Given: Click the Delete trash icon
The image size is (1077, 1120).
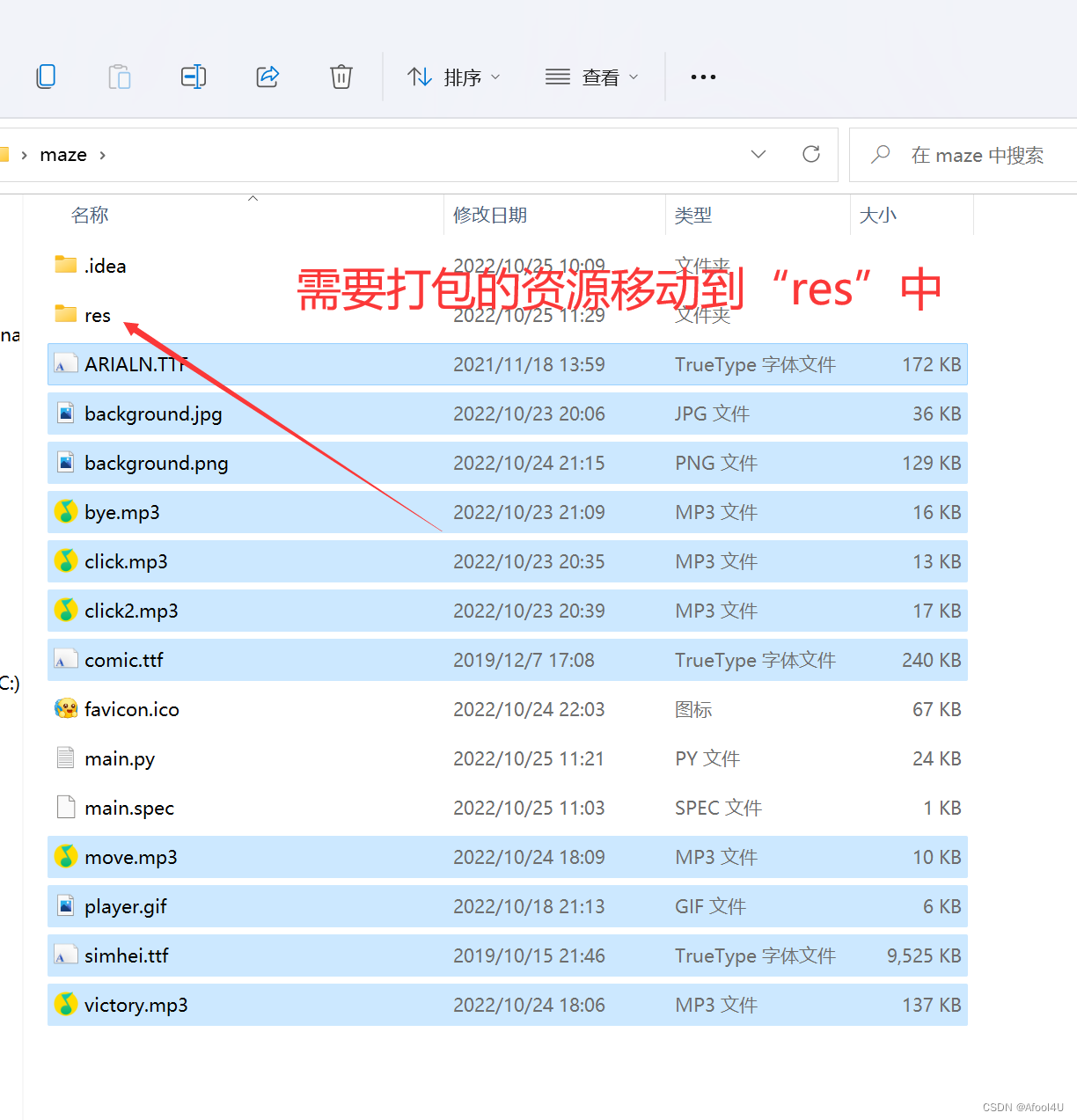Looking at the screenshot, I should click(341, 77).
